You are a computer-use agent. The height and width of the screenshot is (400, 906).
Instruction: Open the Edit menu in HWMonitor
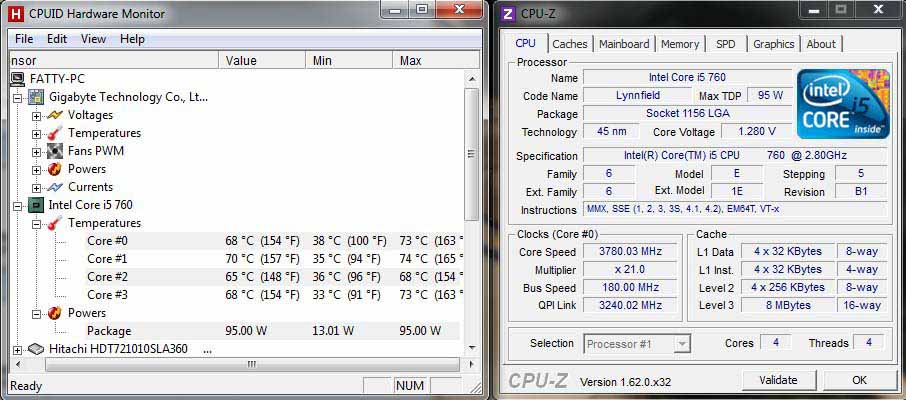point(57,39)
